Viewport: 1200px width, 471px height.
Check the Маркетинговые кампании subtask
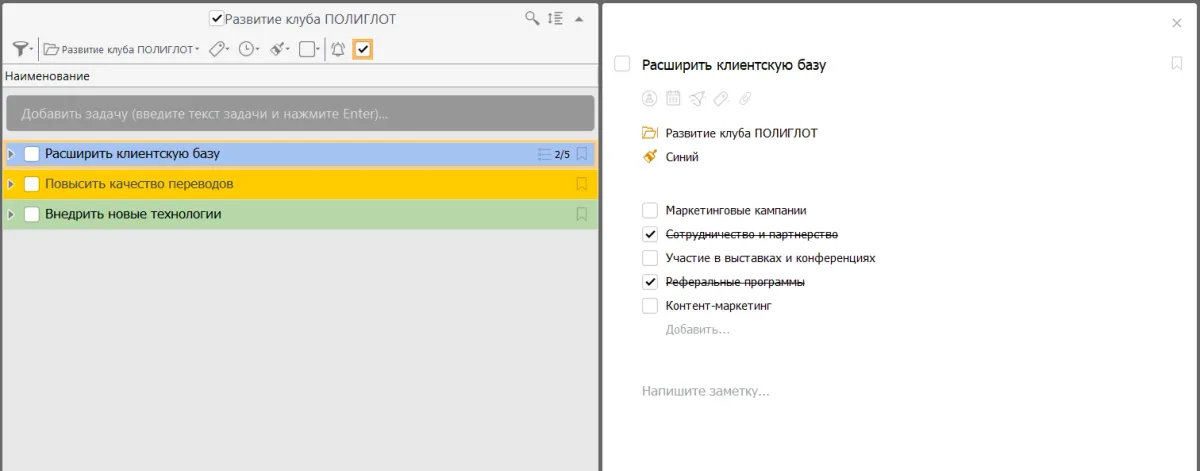(650, 211)
